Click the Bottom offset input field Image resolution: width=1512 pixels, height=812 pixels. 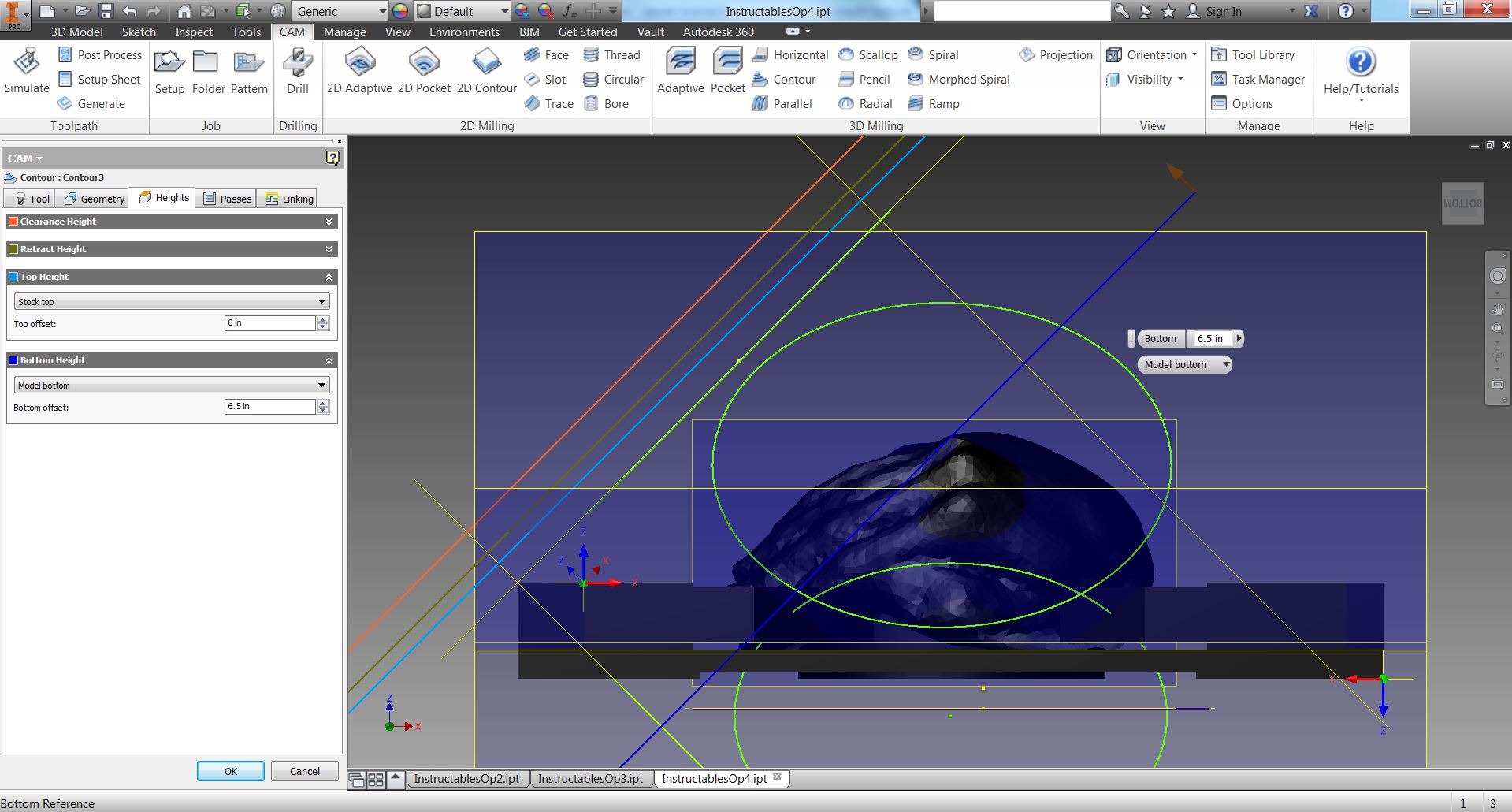pyautogui.click(x=270, y=407)
